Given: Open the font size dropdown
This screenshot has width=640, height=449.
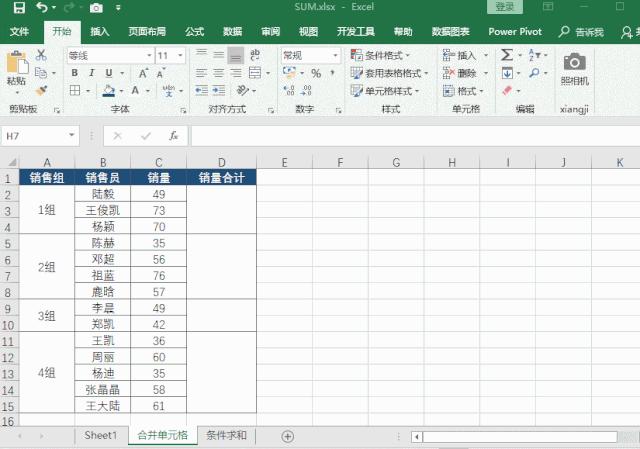Looking at the screenshot, I should pyautogui.click(x=180, y=56).
